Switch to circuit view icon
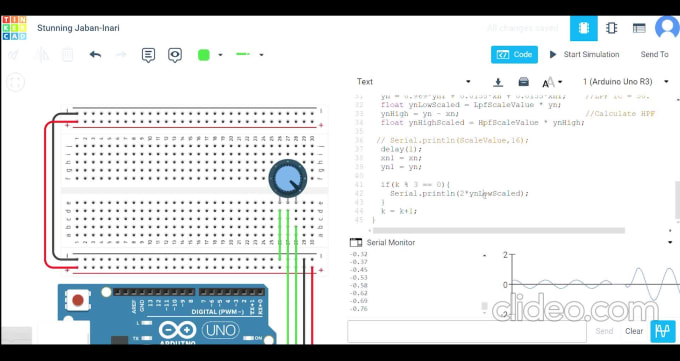The width and height of the screenshot is (680, 361). [x=584, y=28]
